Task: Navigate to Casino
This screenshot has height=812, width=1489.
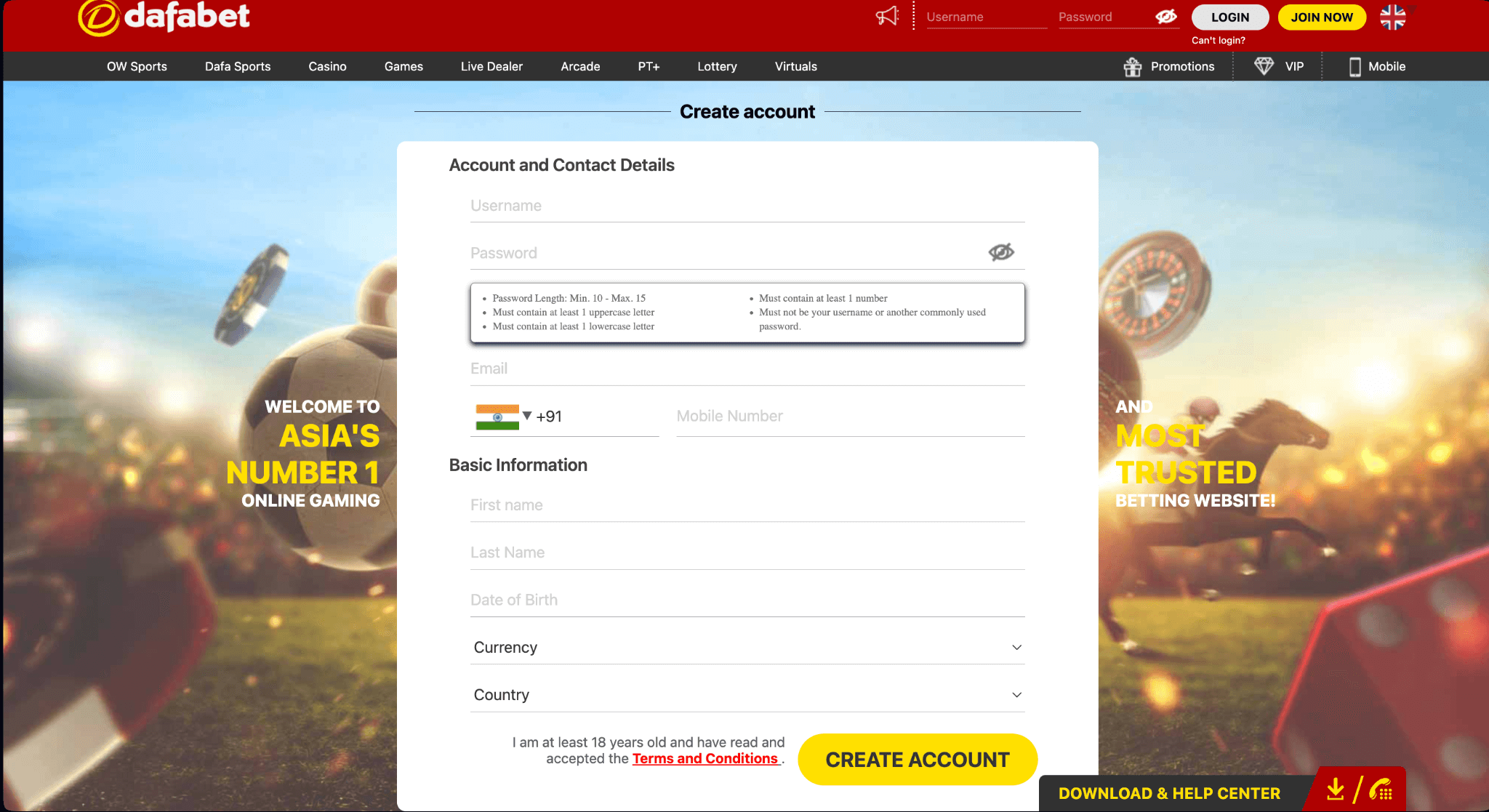Action: (x=327, y=66)
